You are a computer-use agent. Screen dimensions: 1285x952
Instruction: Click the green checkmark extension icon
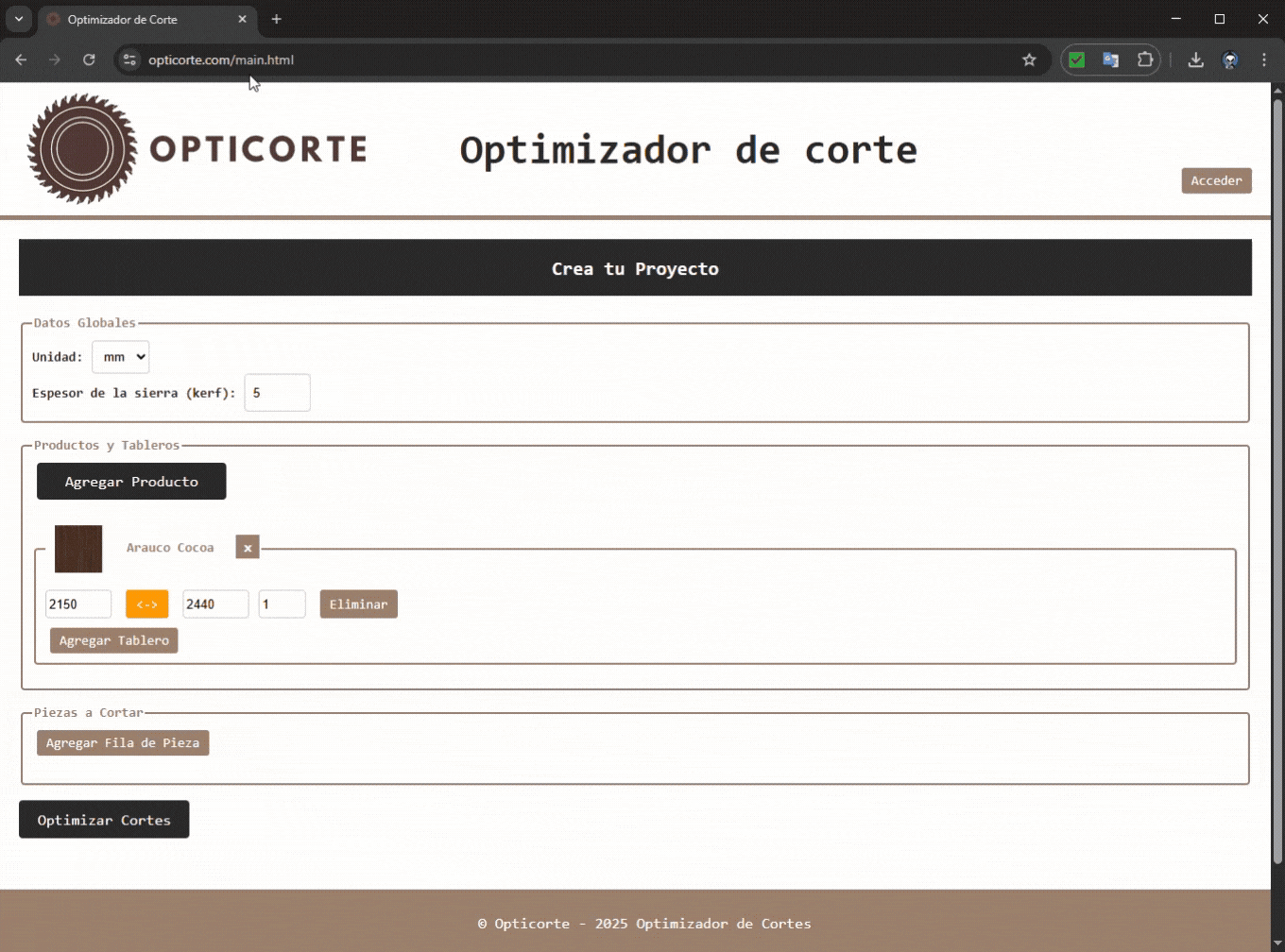click(x=1077, y=59)
